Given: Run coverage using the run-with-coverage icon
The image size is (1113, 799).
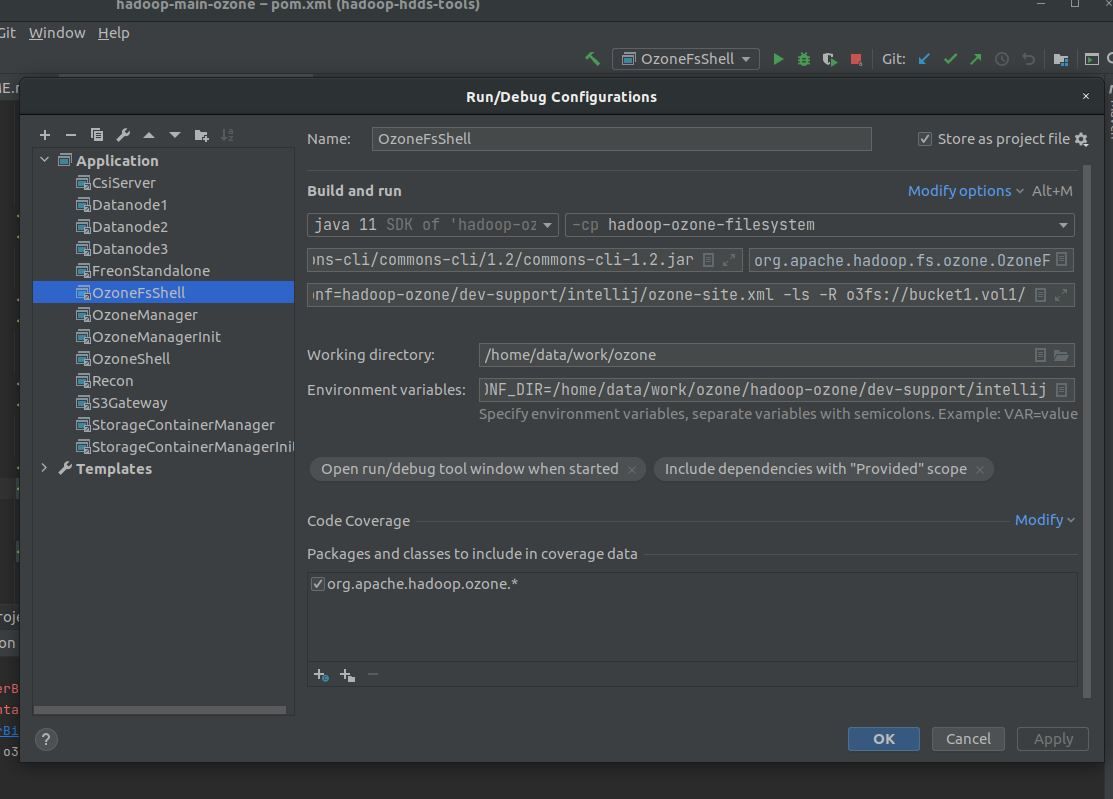Looking at the screenshot, I should pos(829,59).
